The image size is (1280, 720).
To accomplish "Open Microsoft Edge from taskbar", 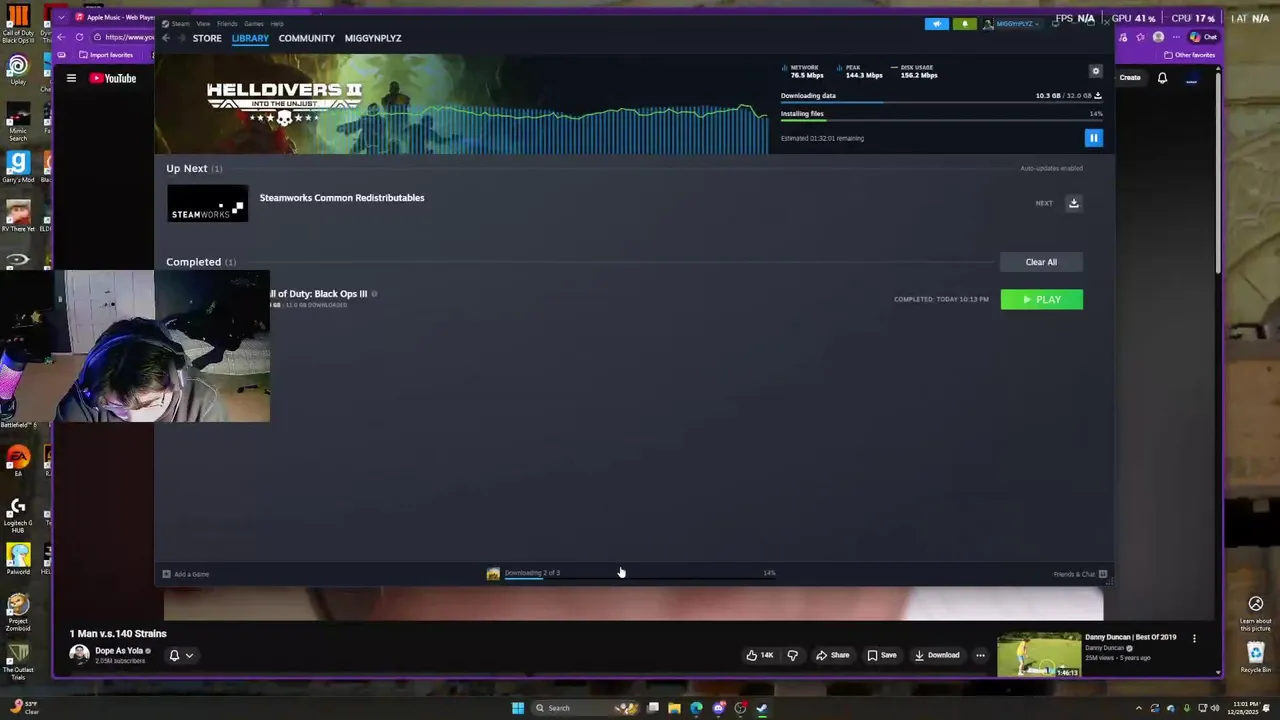I will [x=696, y=708].
